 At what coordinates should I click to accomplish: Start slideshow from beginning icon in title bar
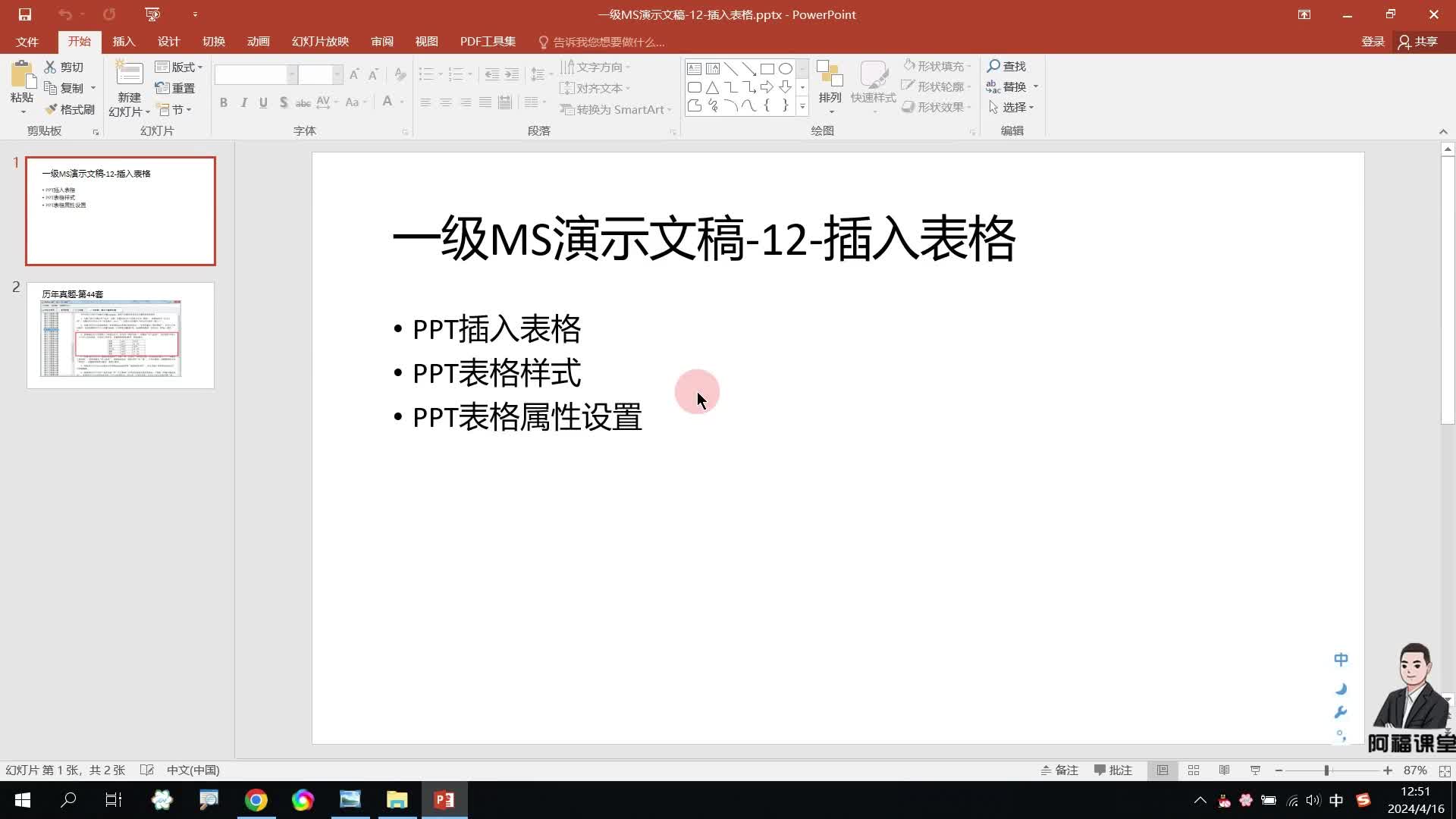click(x=152, y=14)
